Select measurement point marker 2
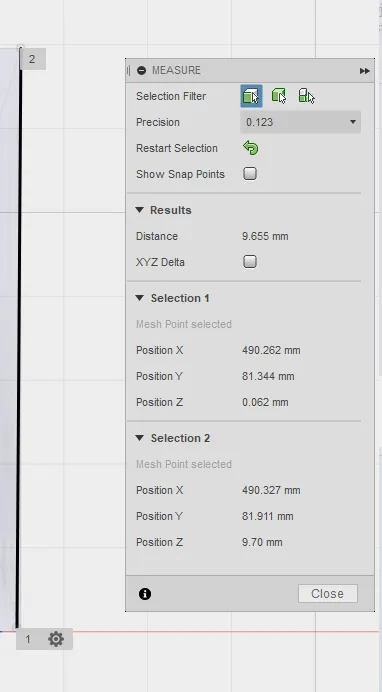The height and width of the screenshot is (692, 382). 32,59
